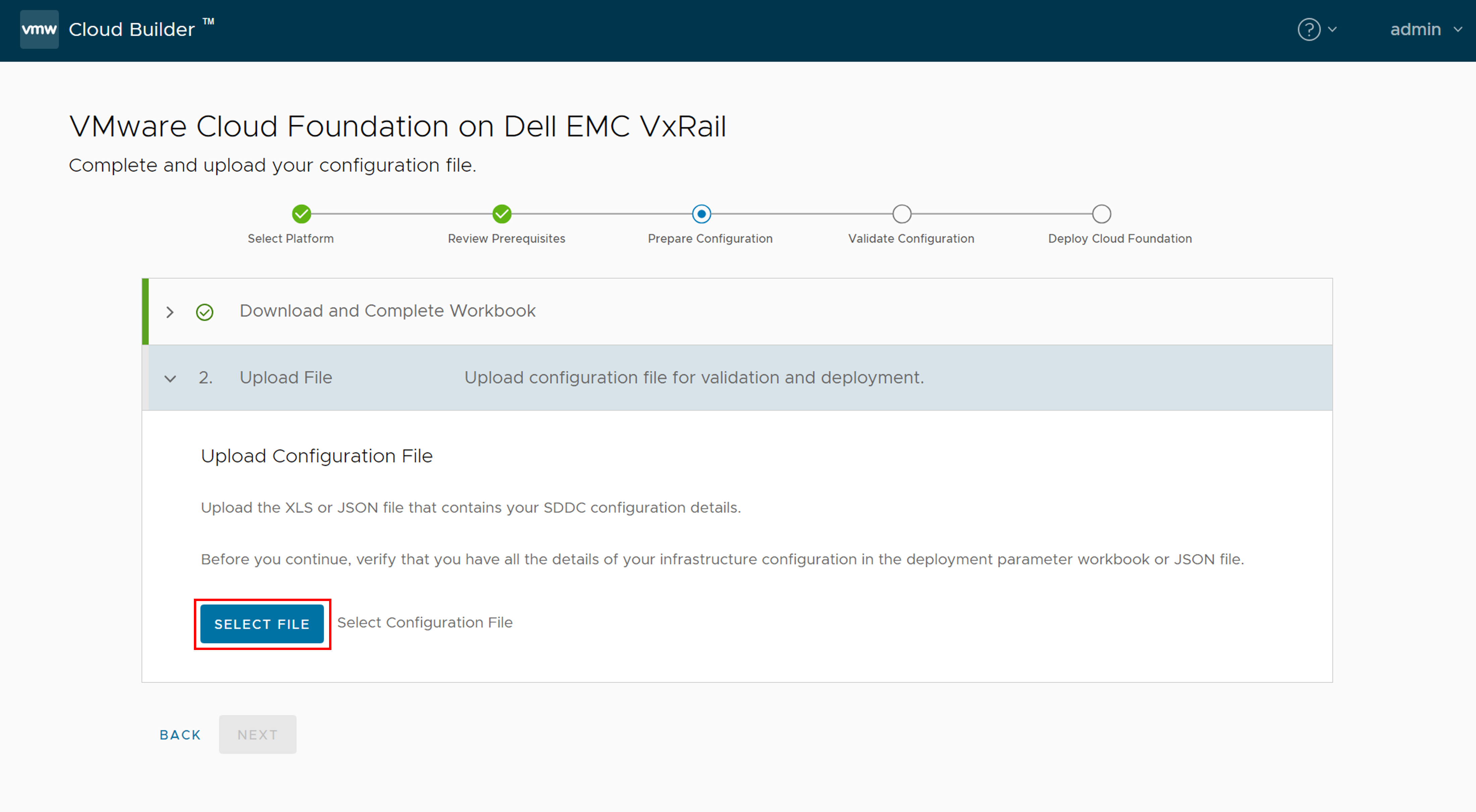Open the help question mark icon
Viewport: 1476px width, 812px height.
(x=1309, y=30)
